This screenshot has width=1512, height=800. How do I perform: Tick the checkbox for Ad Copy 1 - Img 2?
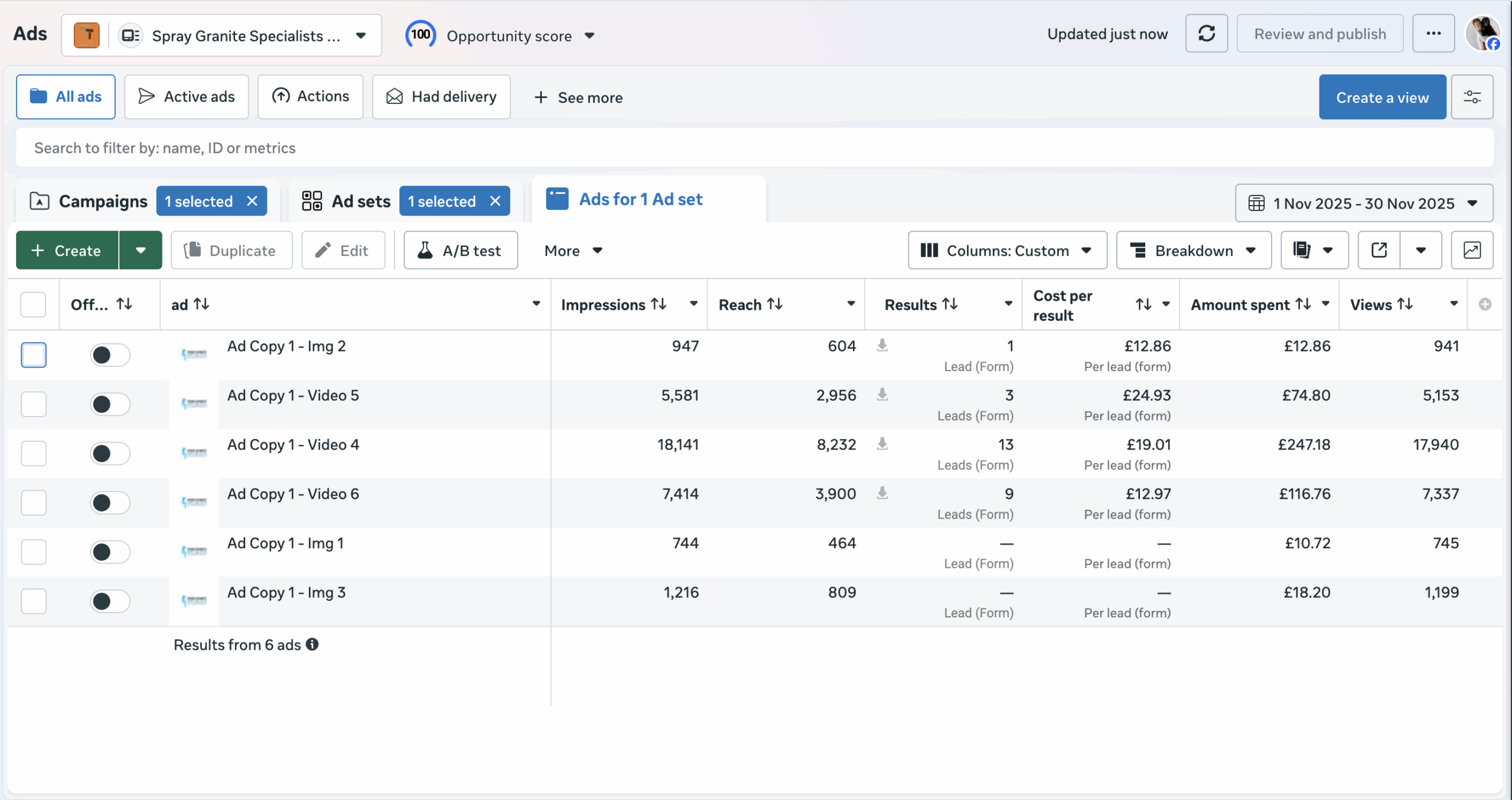(x=34, y=355)
